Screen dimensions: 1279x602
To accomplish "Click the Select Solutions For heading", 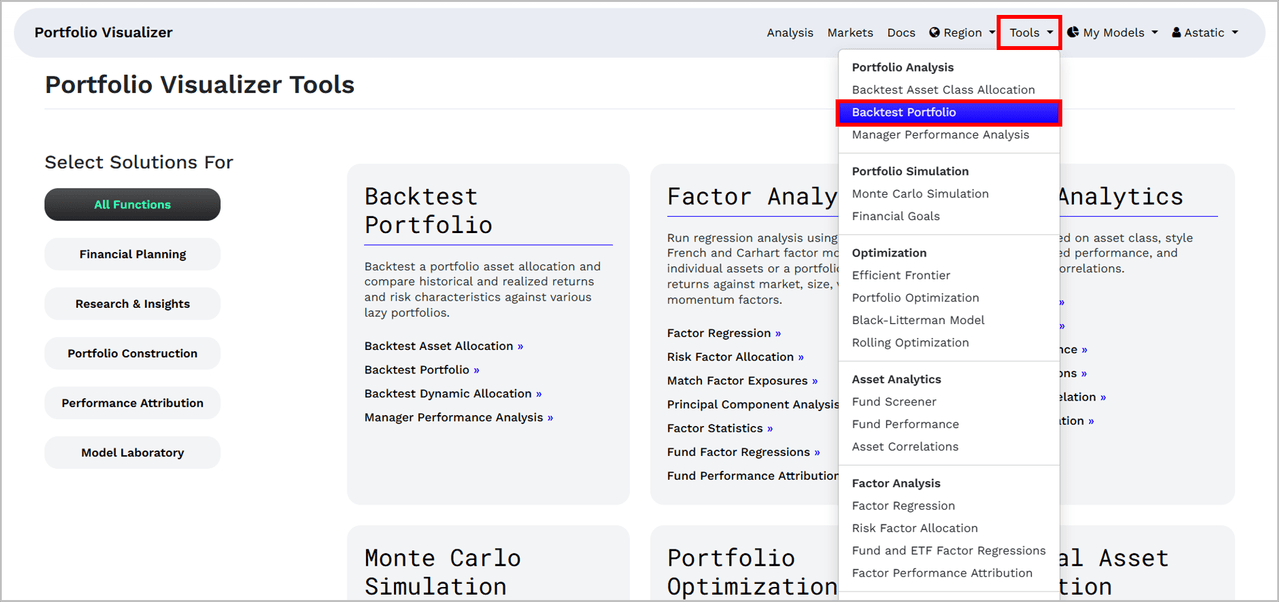I will point(139,162).
